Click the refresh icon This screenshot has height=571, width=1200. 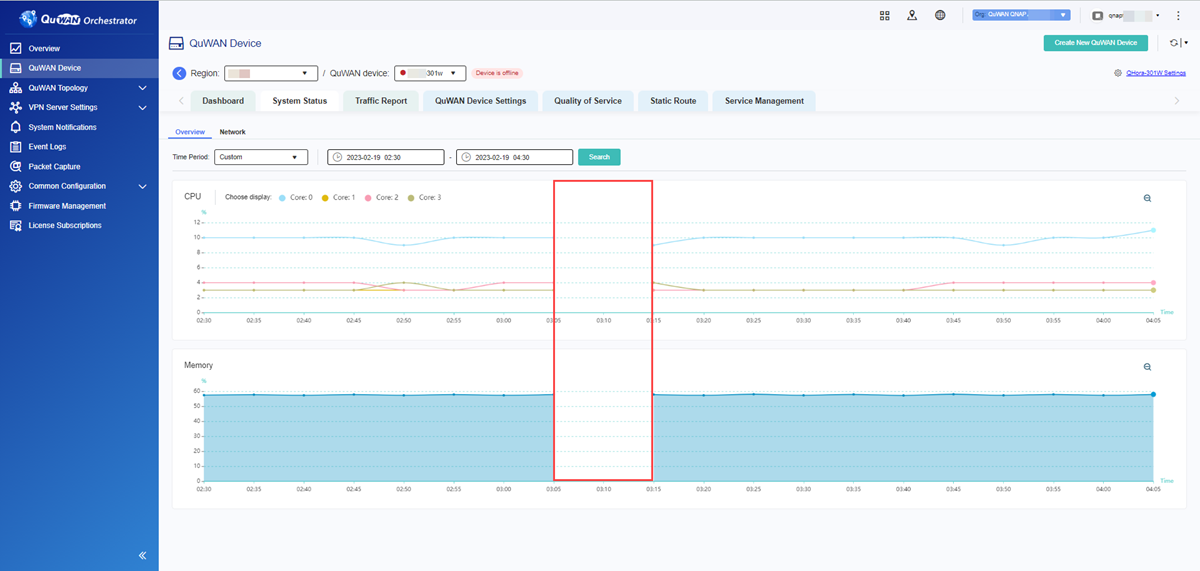coord(1174,43)
